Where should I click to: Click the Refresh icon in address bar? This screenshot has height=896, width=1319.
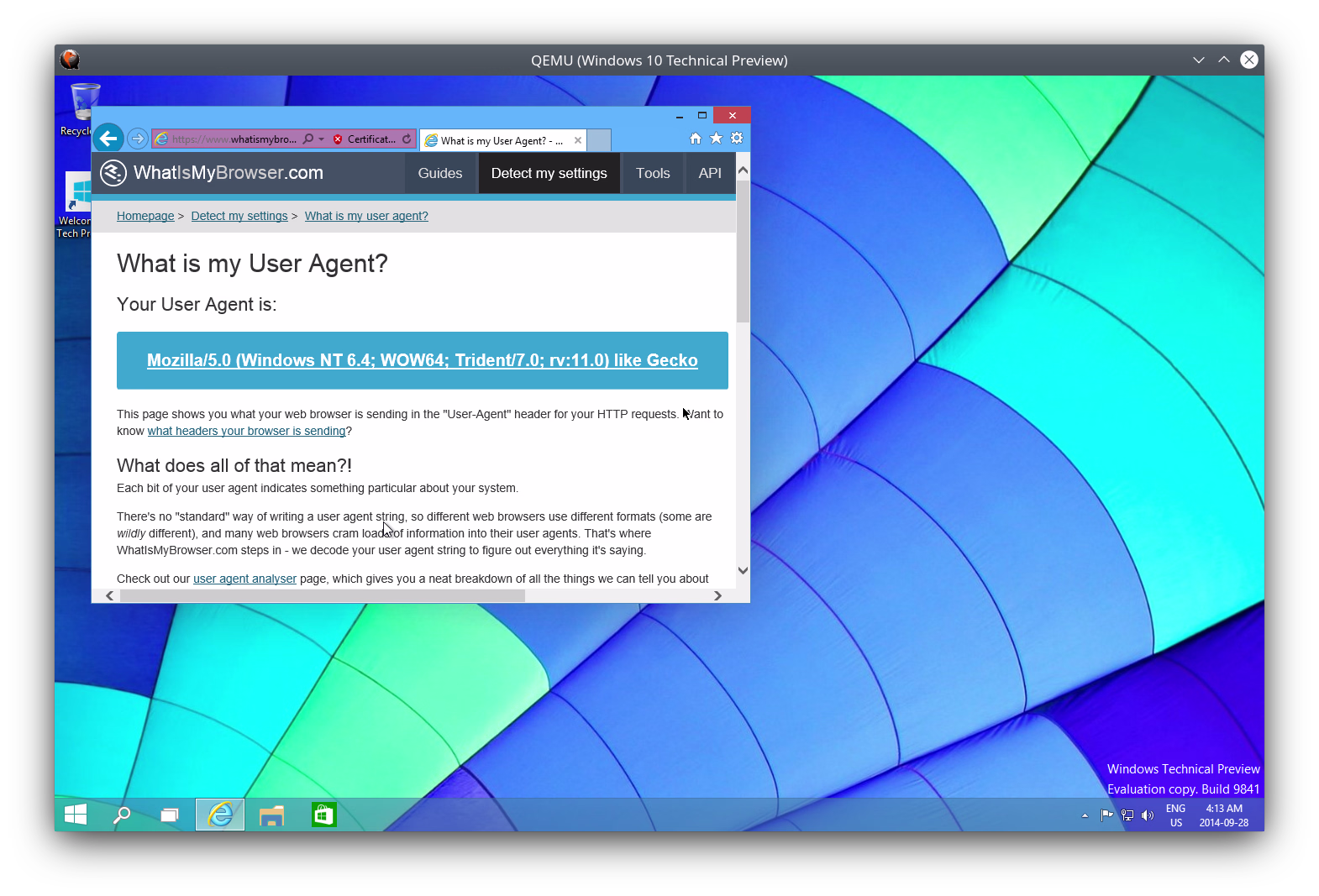[x=407, y=139]
